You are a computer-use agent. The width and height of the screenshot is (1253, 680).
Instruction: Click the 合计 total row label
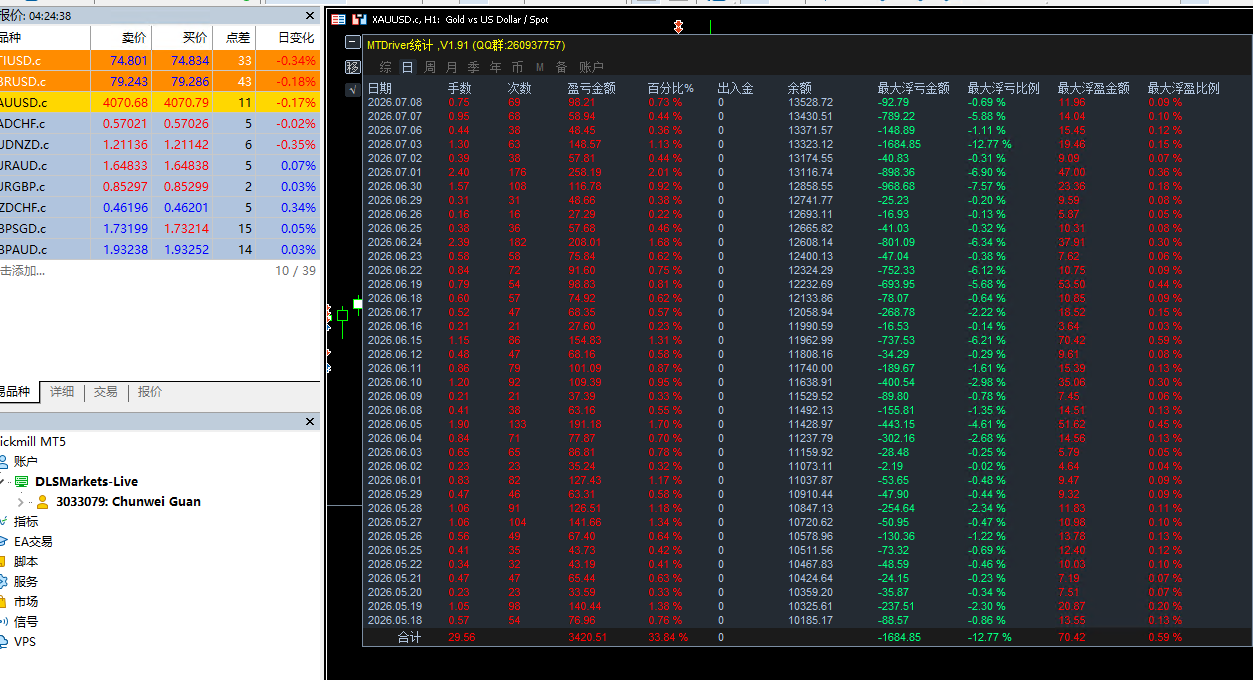click(410, 637)
